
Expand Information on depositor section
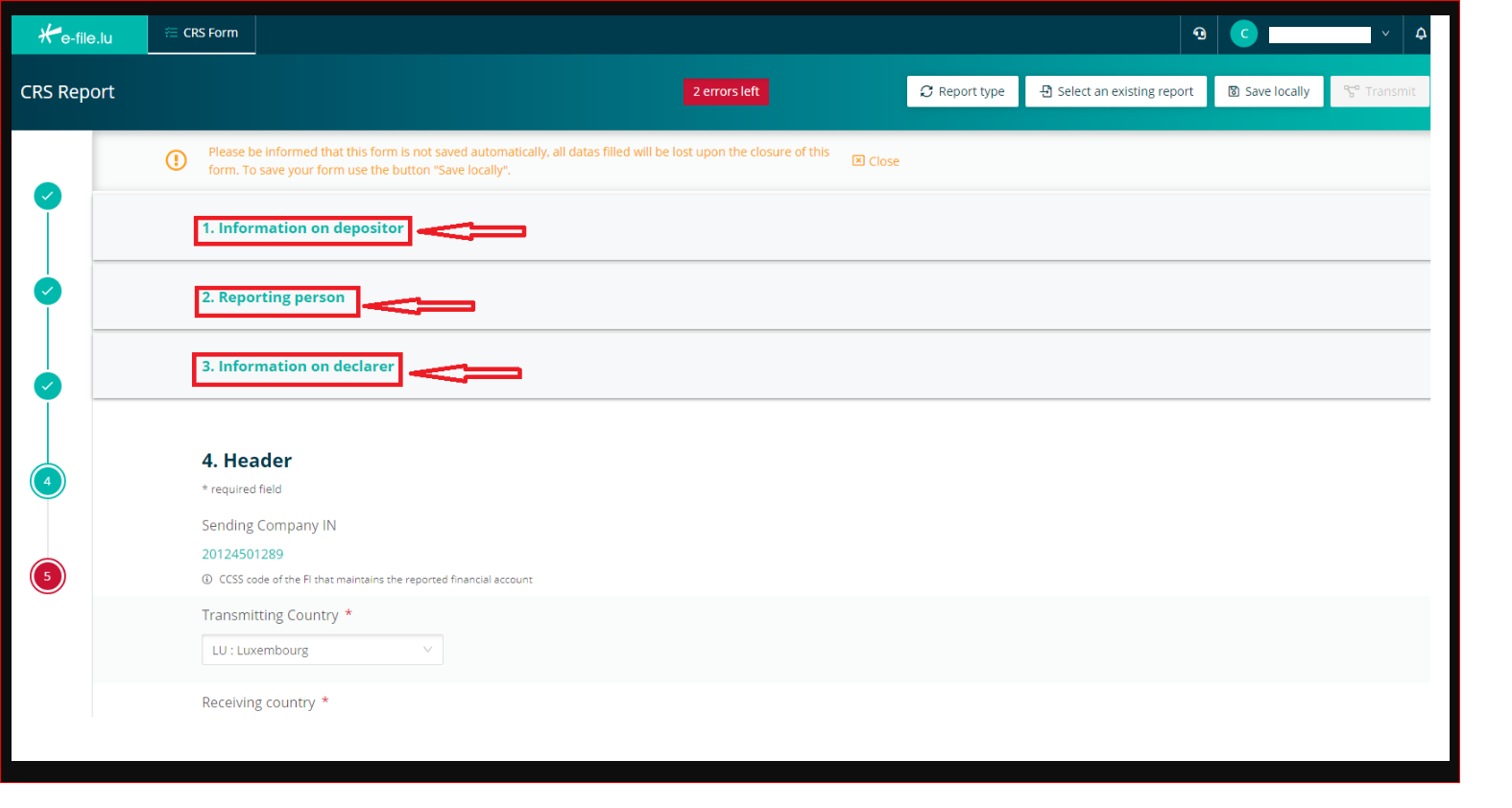click(302, 228)
